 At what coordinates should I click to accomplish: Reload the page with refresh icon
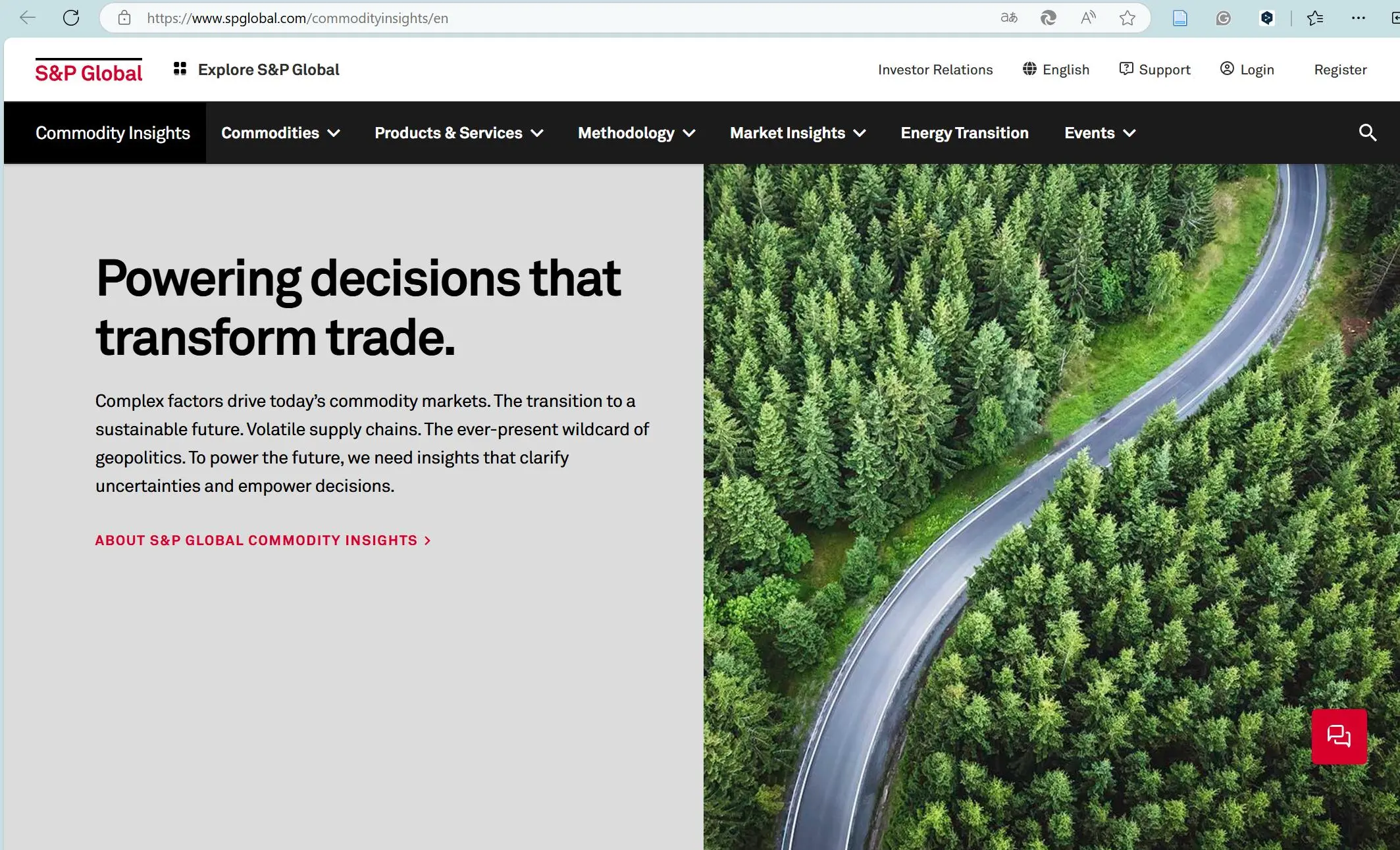click(x=71, y=18)
